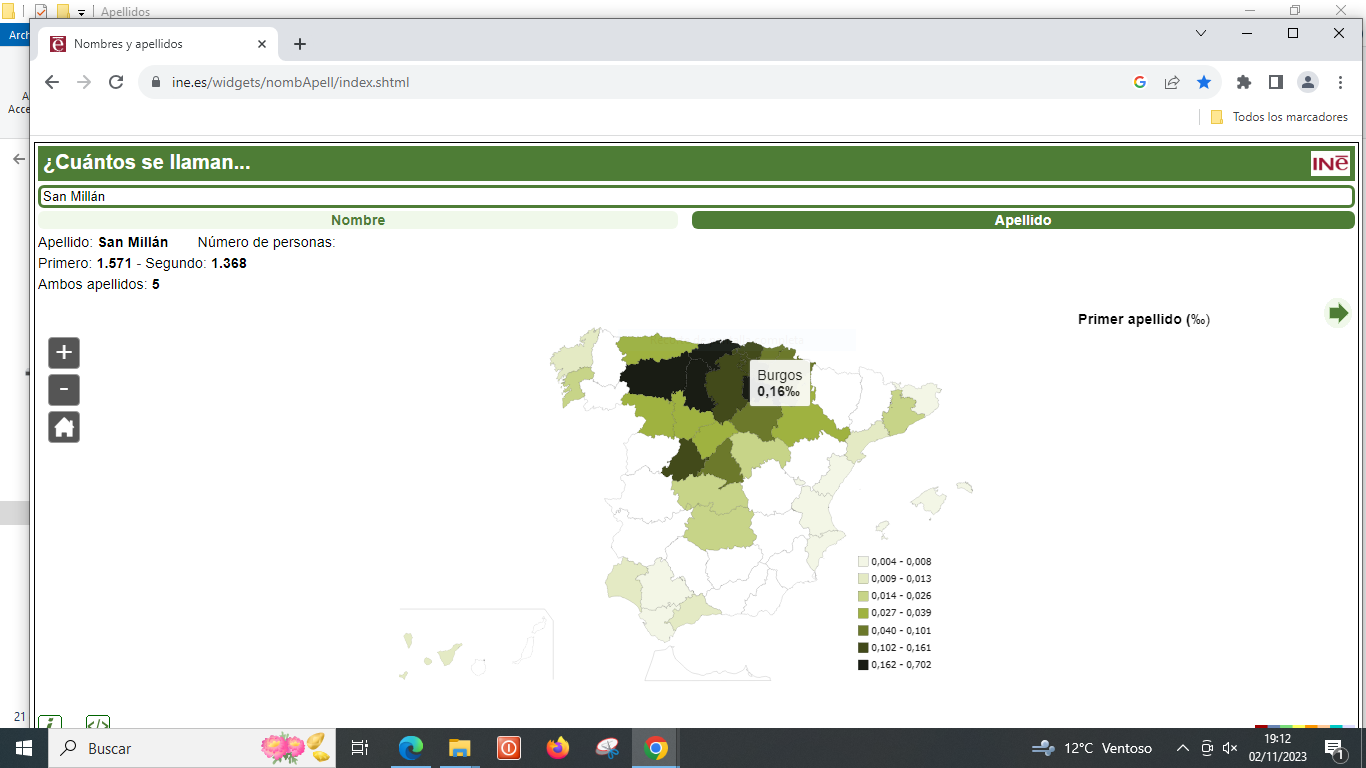This screenshot has height=768, width=1366.
Task: Click the blue bookmark star
Action: (1204, 82)
